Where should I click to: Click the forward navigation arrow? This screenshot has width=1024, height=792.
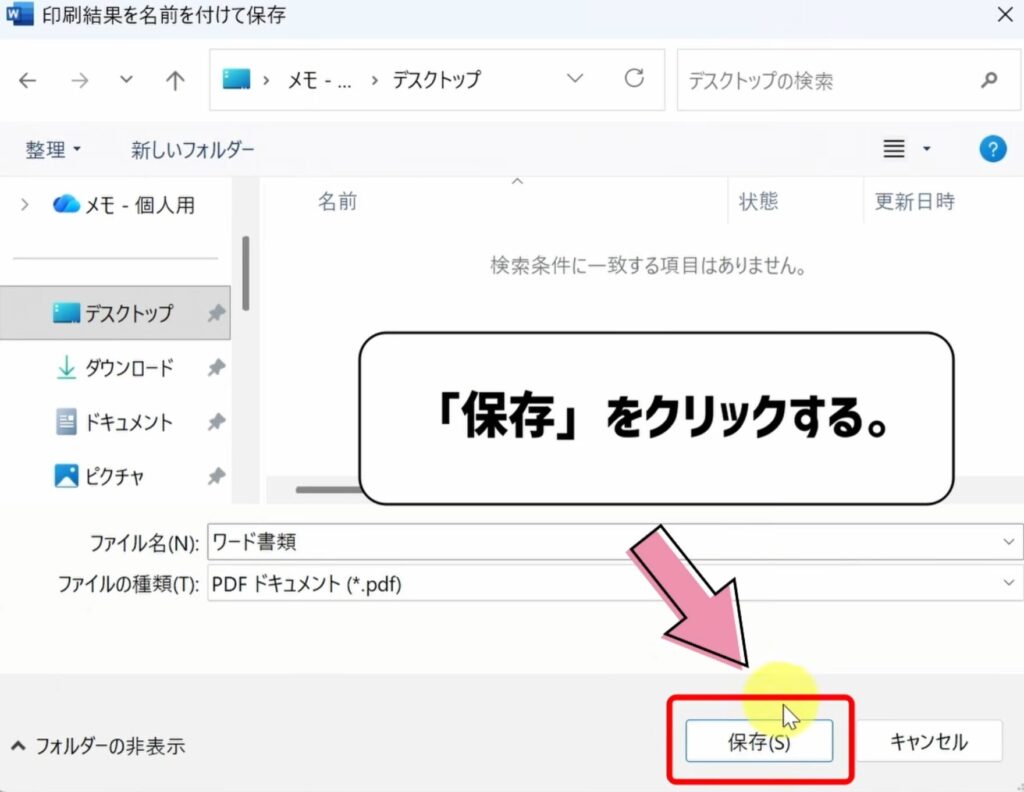click(x=79, y=80)
